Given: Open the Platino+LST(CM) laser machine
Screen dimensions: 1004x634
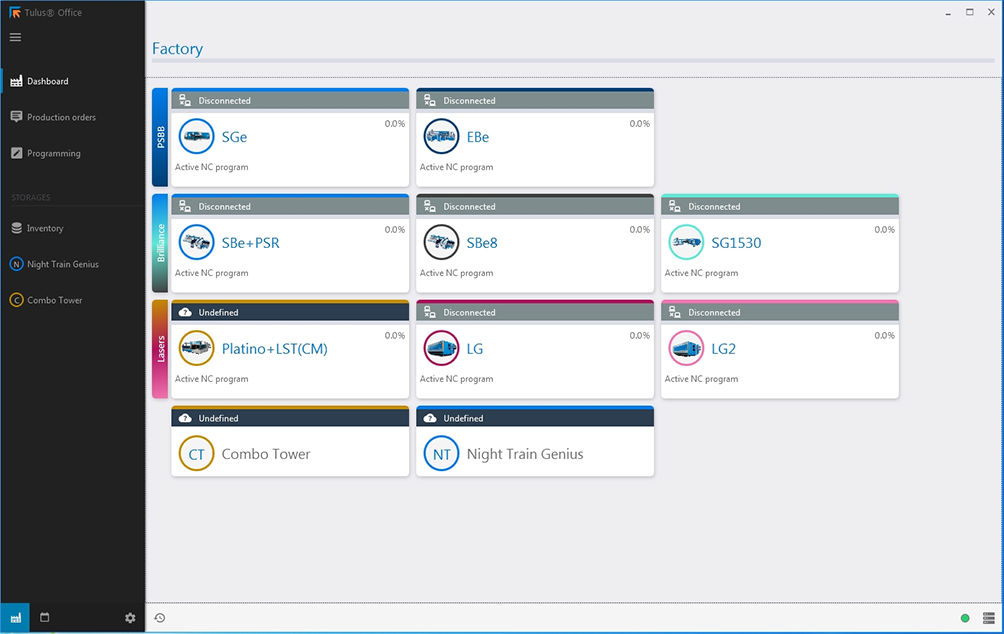Looking at the screenshot, I should (274, 349).
